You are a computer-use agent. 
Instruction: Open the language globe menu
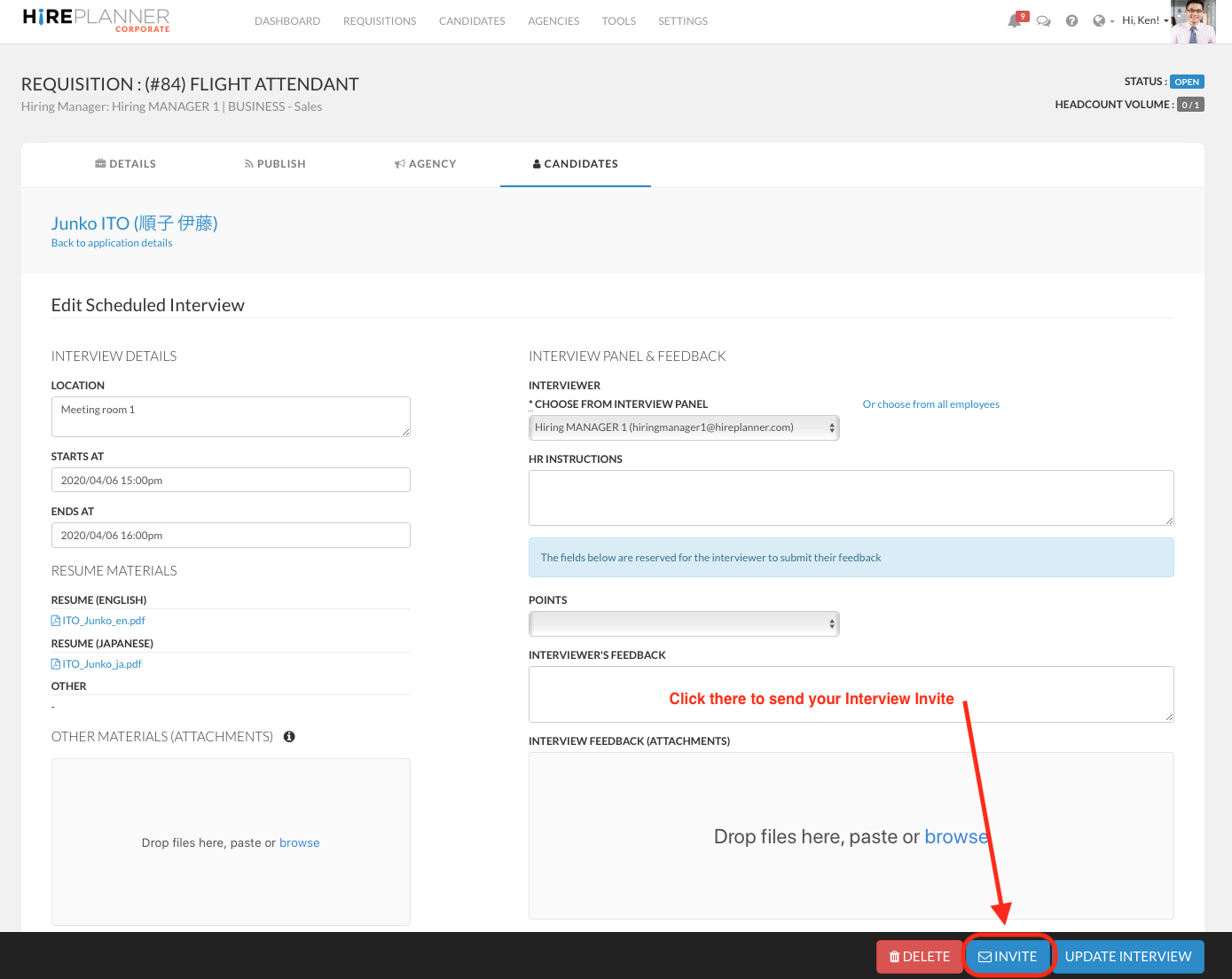[1103, 21]
